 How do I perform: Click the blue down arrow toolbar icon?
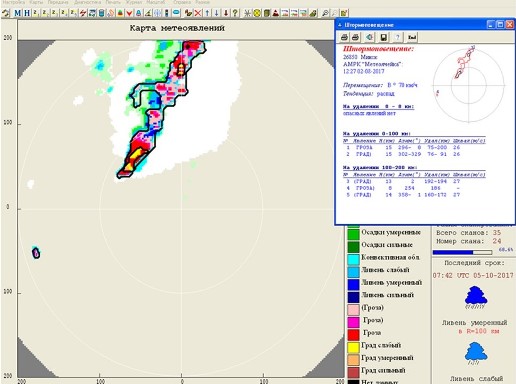(217, 13)
